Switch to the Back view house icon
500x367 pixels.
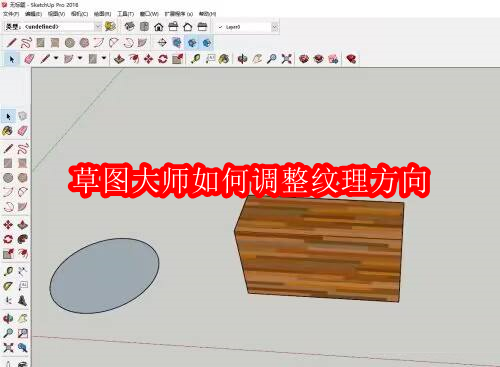point(188,27)
